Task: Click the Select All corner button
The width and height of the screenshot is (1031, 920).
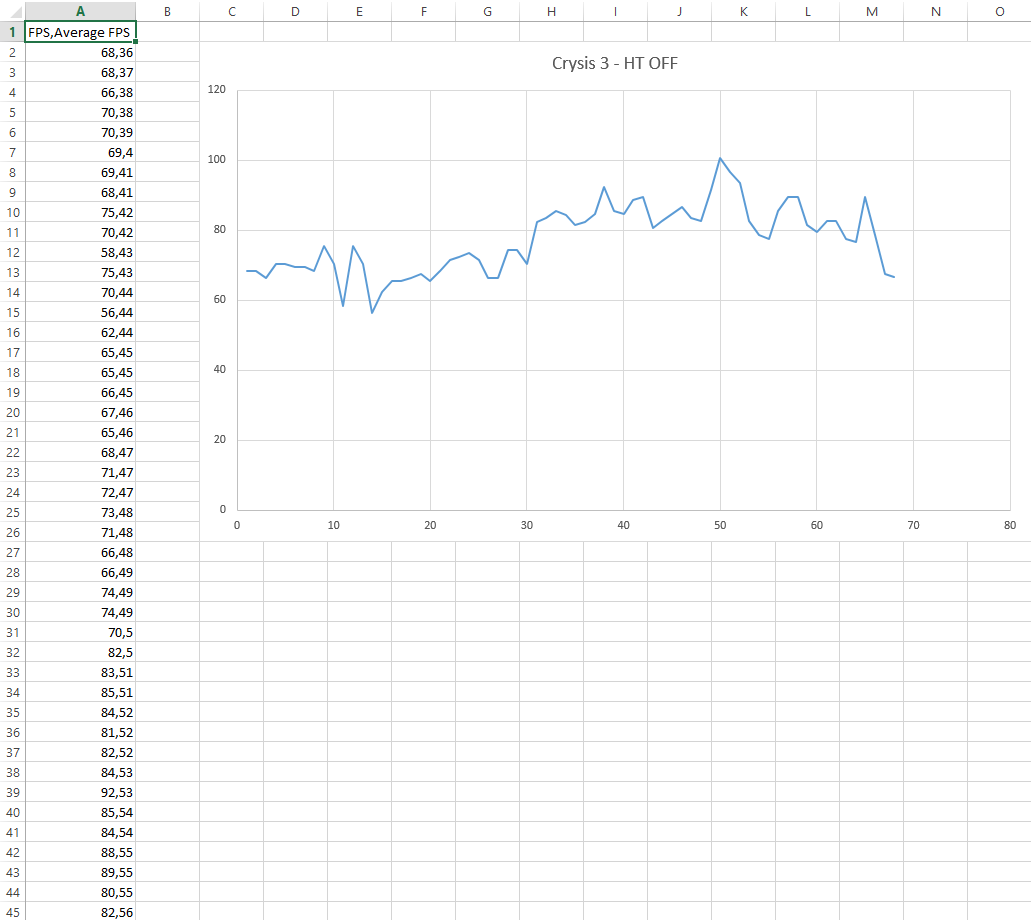Action: pos(12,11)
